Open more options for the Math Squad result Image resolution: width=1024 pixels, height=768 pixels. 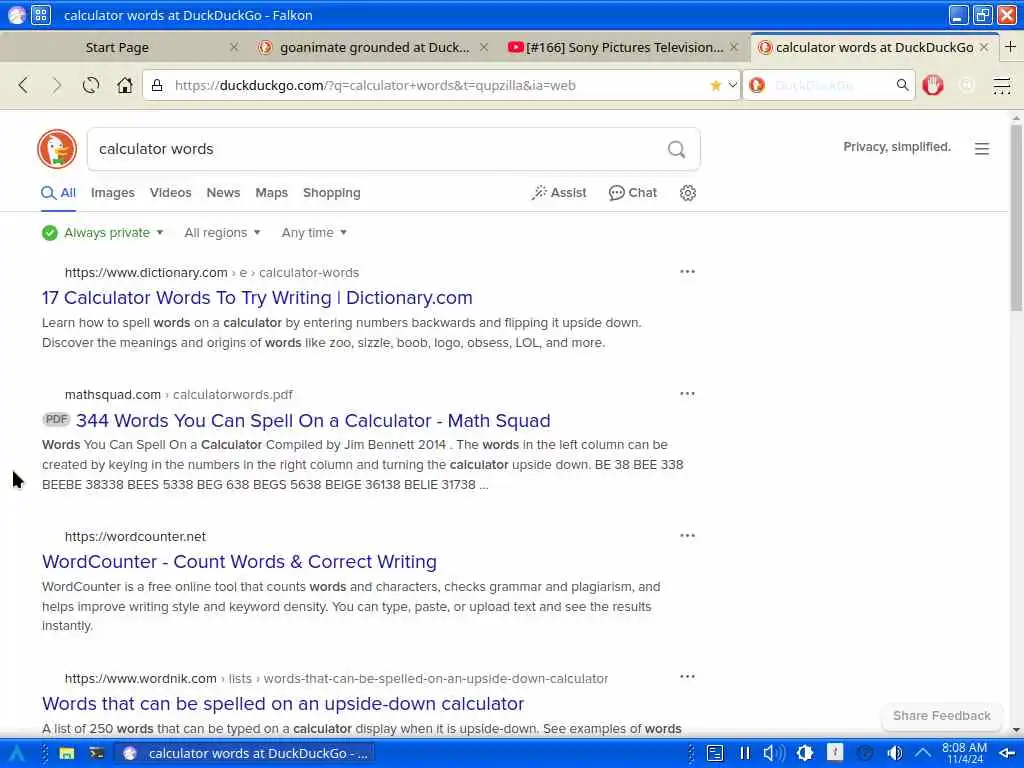point(687,394)
